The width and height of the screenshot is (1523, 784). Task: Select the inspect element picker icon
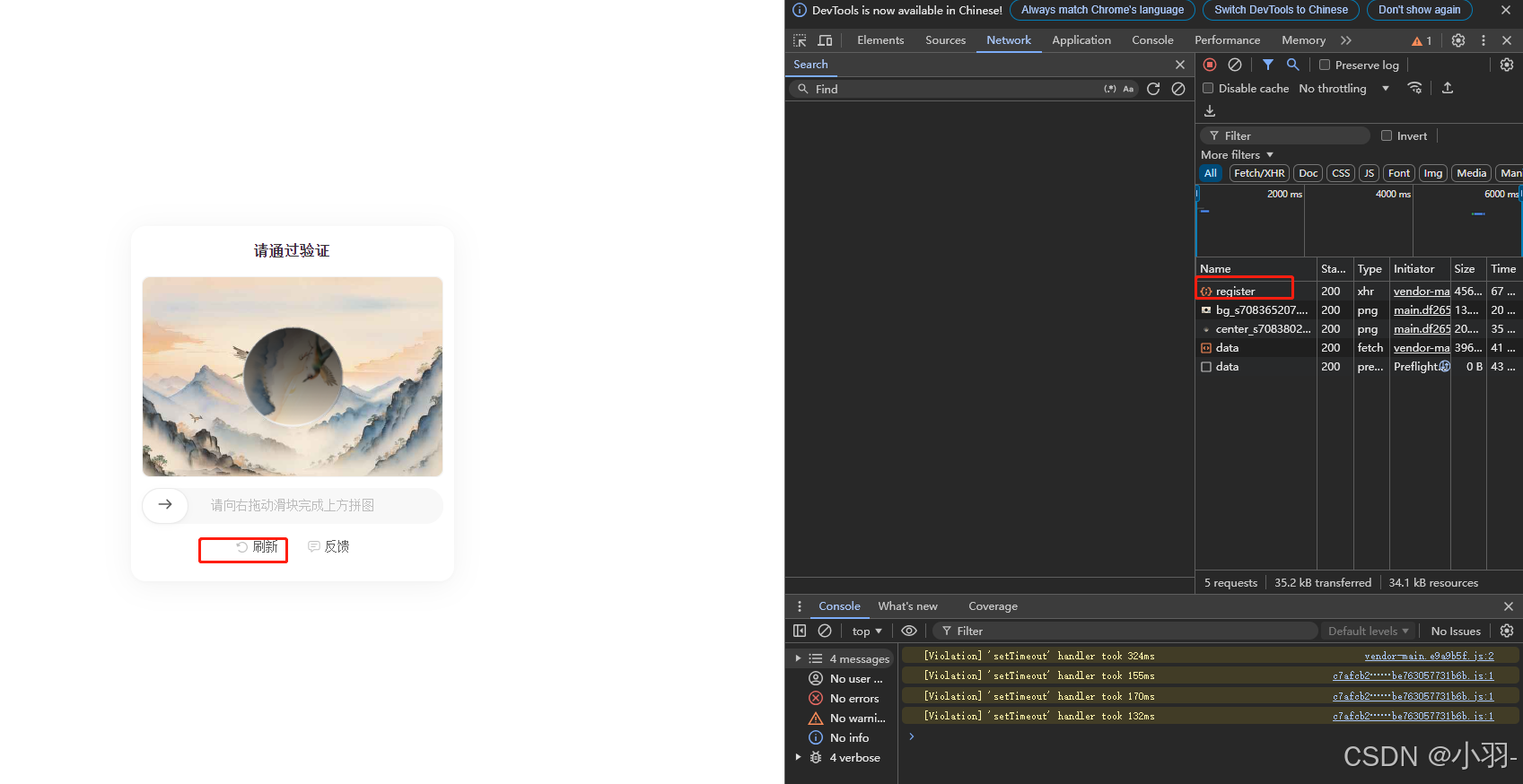pos(800,40)
